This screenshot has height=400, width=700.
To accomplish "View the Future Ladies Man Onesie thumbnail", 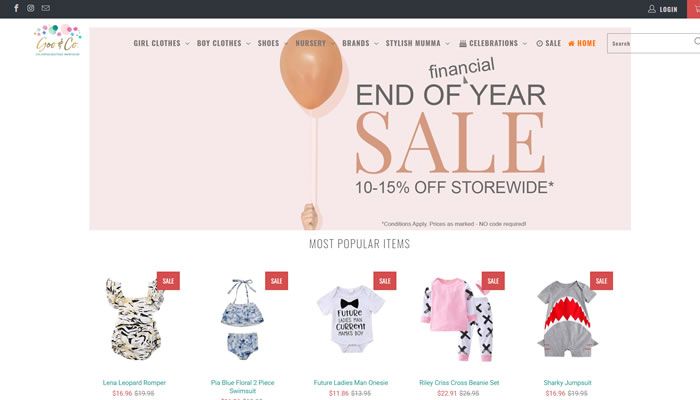I will tap(351, 318).
